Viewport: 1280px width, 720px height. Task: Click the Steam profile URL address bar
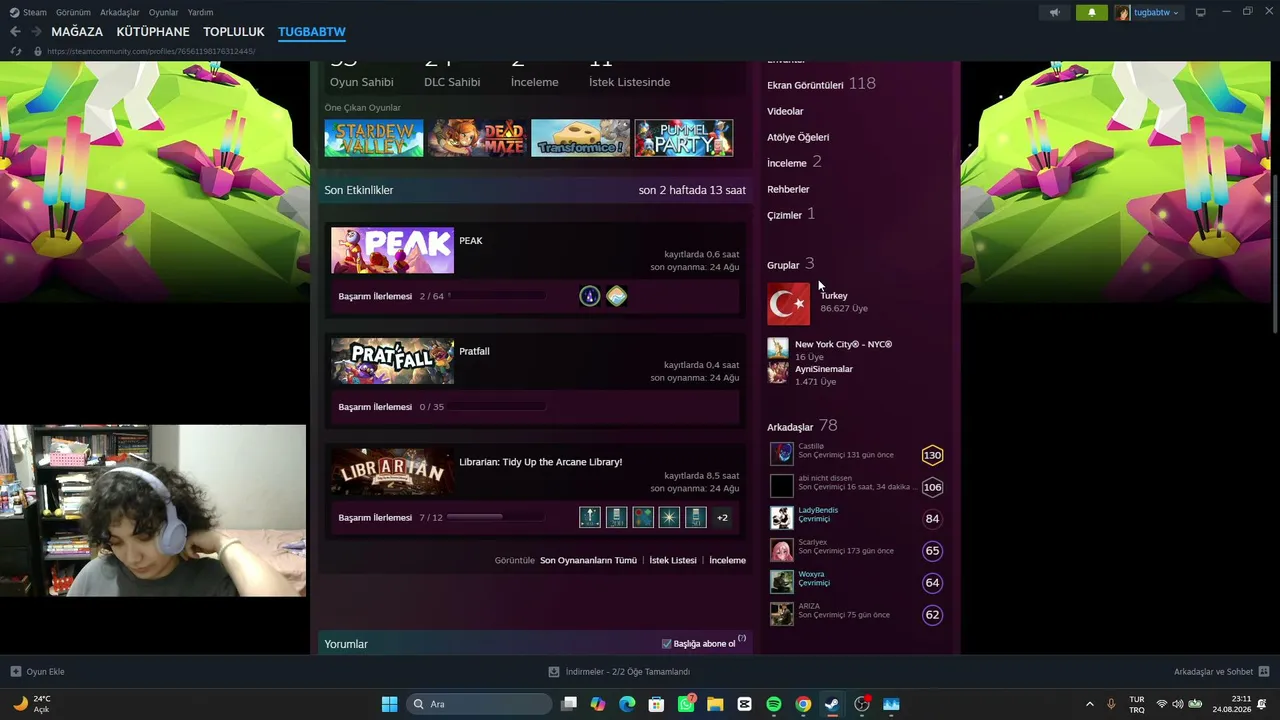(x=150, y=51)
